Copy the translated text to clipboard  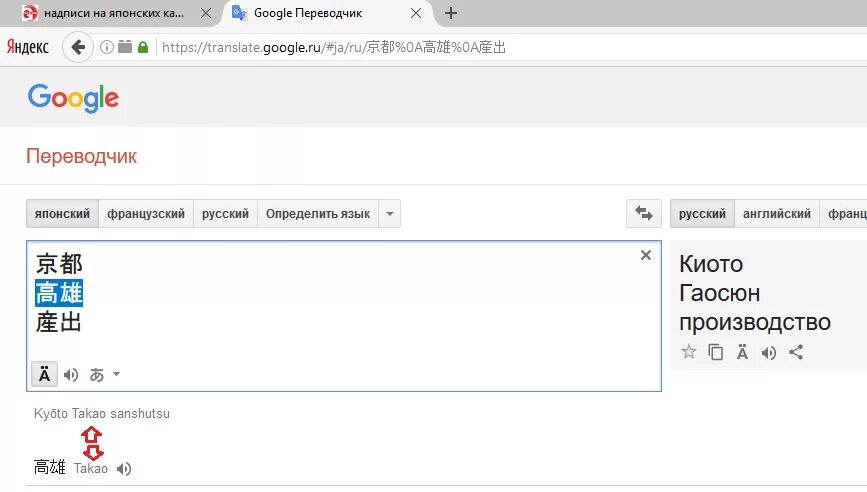point(715,352)
